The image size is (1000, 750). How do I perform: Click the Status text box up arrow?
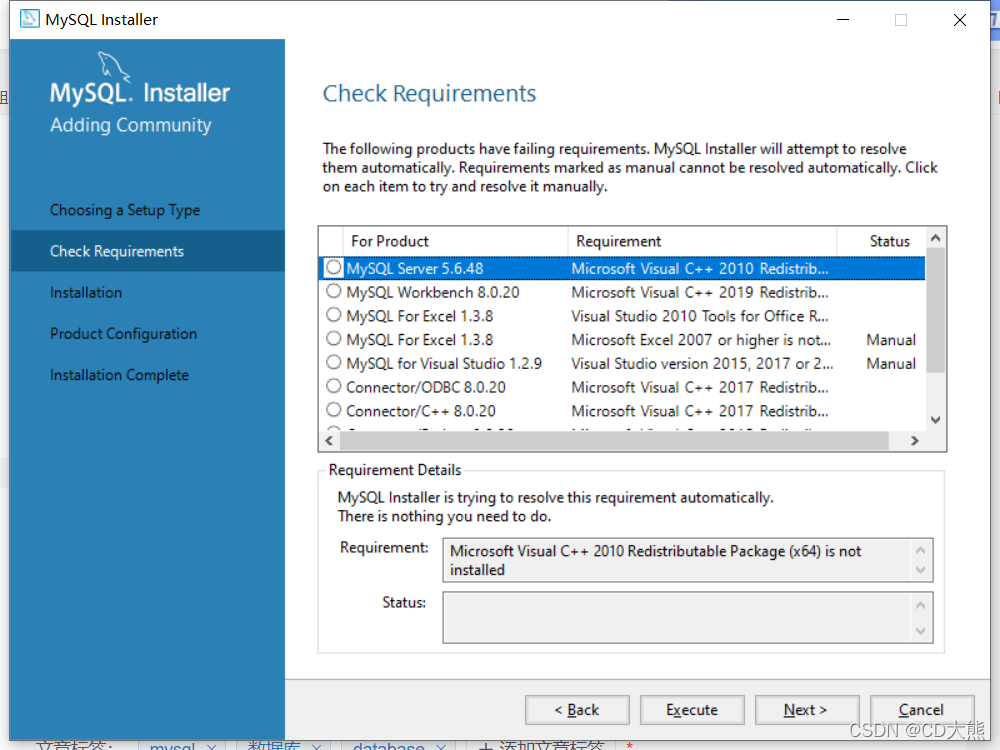click(920, 605)
